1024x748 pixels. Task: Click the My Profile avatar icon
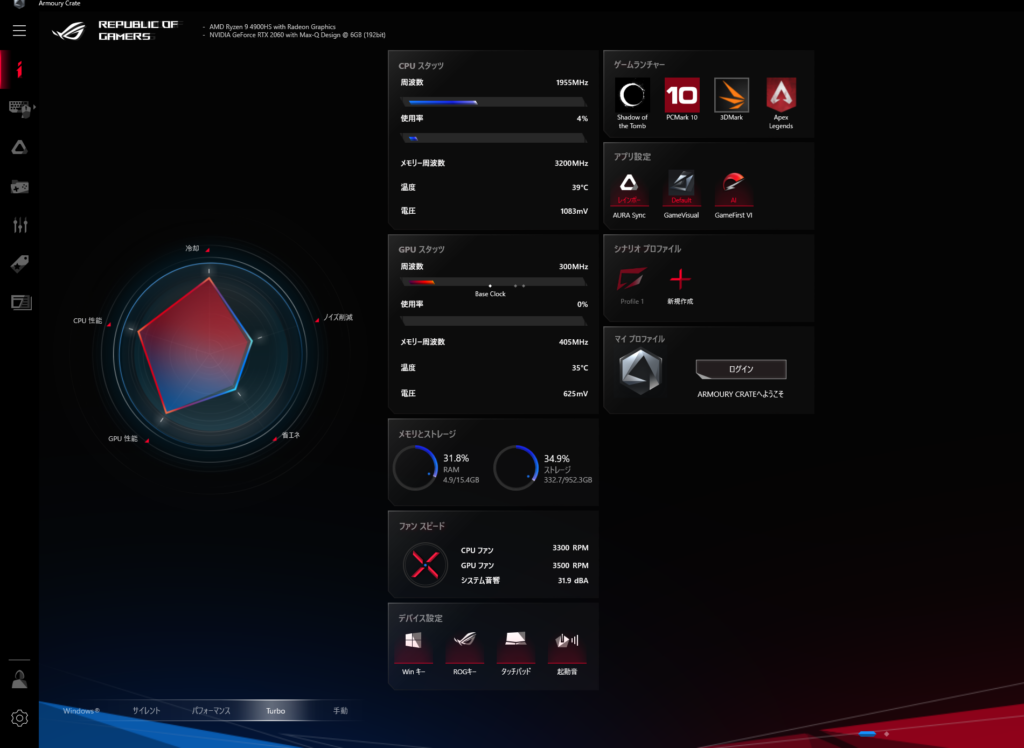[641, 372]
